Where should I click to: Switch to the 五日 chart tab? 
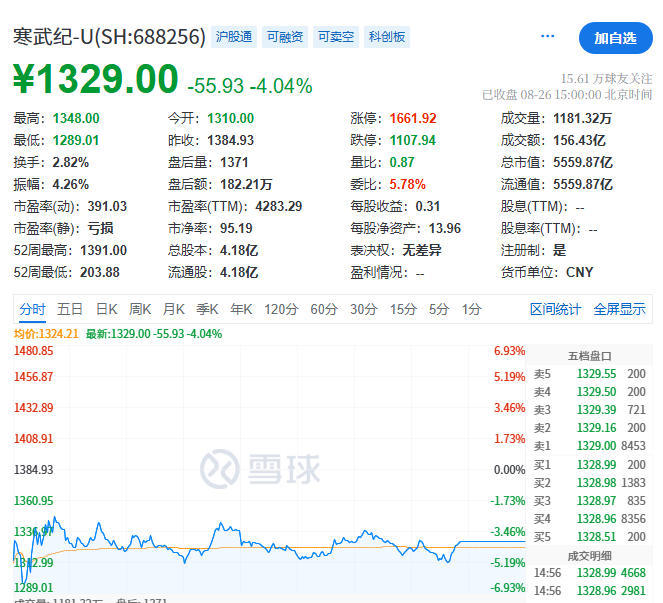point(70,310)
